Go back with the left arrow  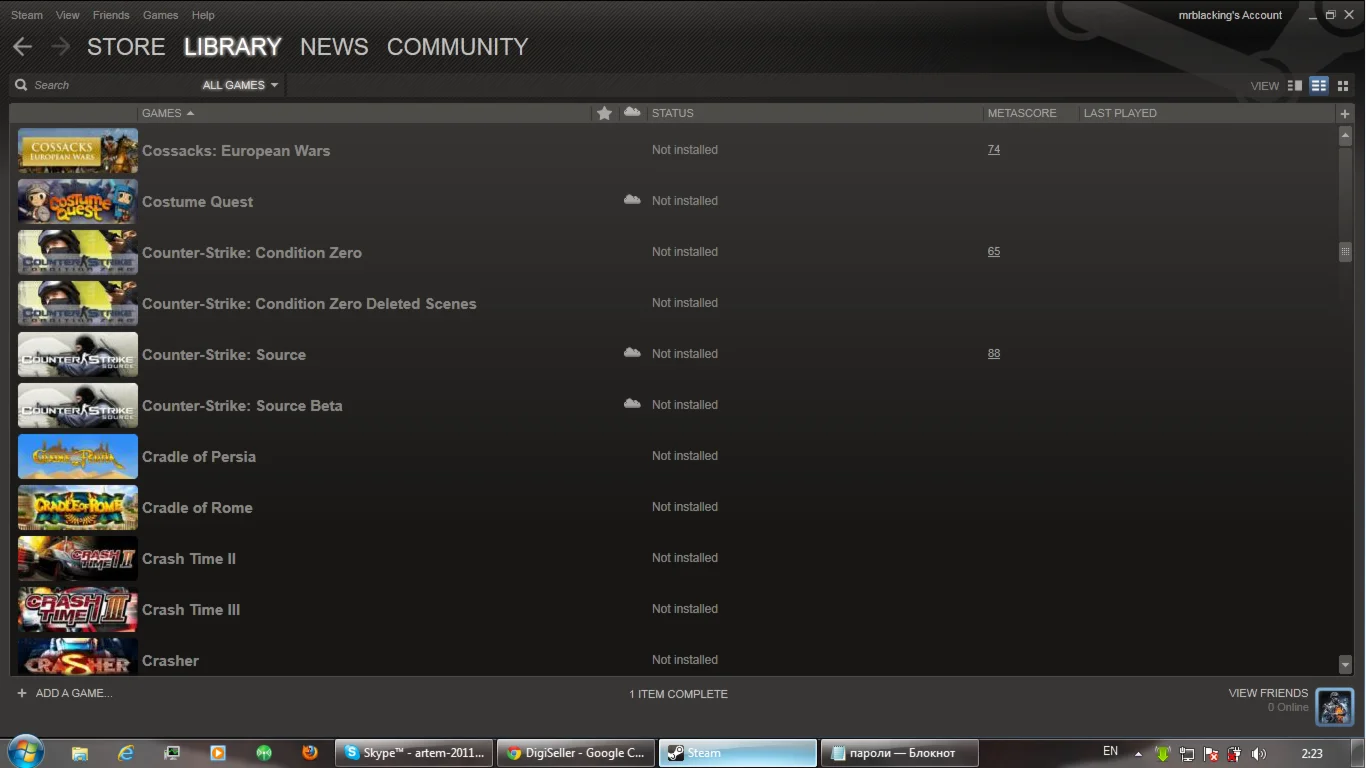click(x=22, y=47)
